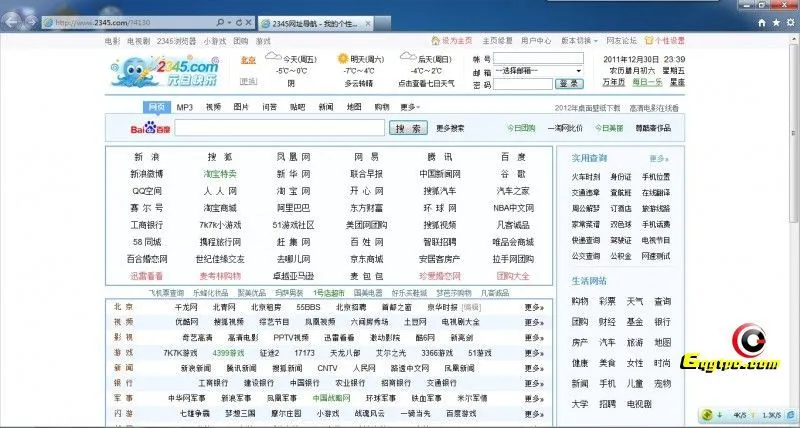Screen dimensions: 800x428
Task: Switch to the 购物 search tab
Action: (x=382, y=107)
